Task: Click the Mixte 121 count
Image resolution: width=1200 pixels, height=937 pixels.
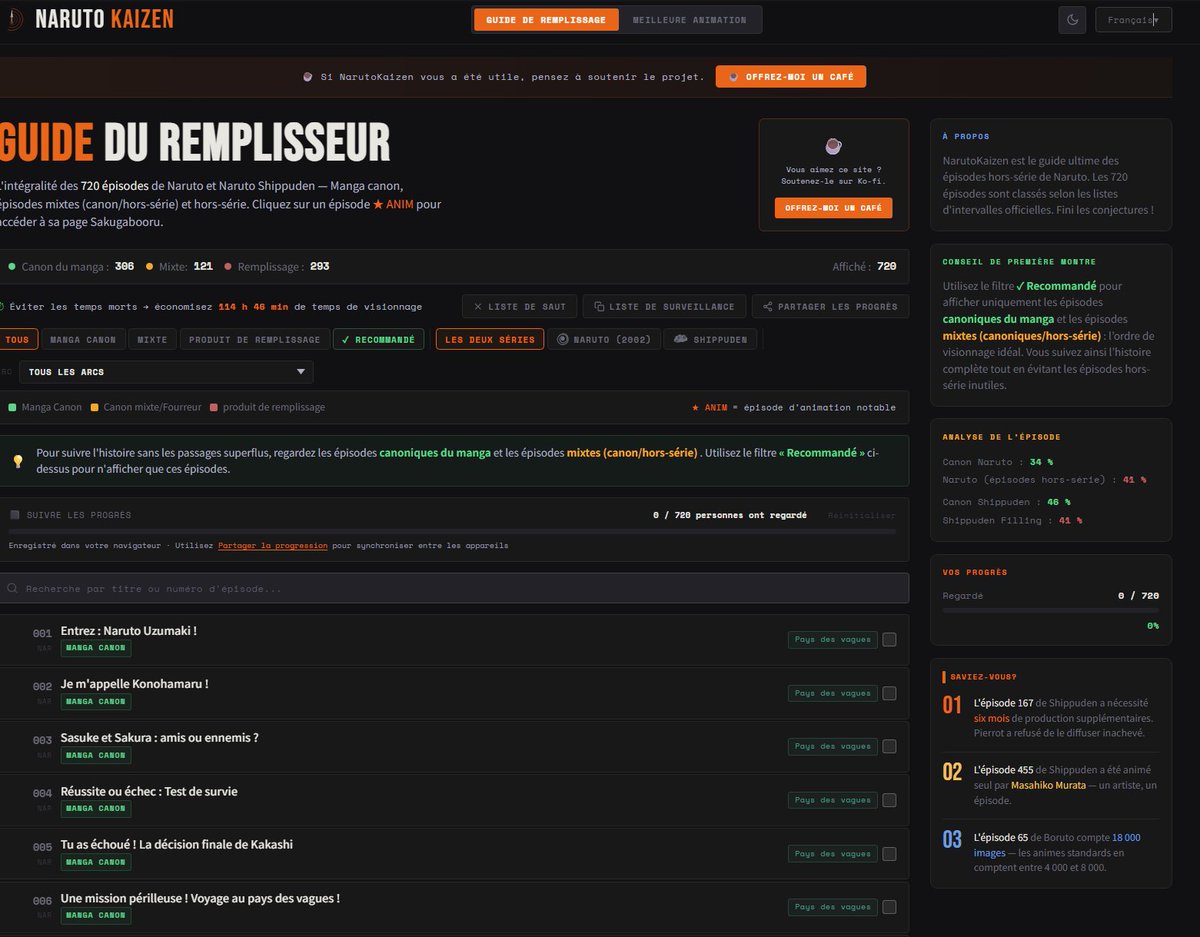Action: click(203, 267)
